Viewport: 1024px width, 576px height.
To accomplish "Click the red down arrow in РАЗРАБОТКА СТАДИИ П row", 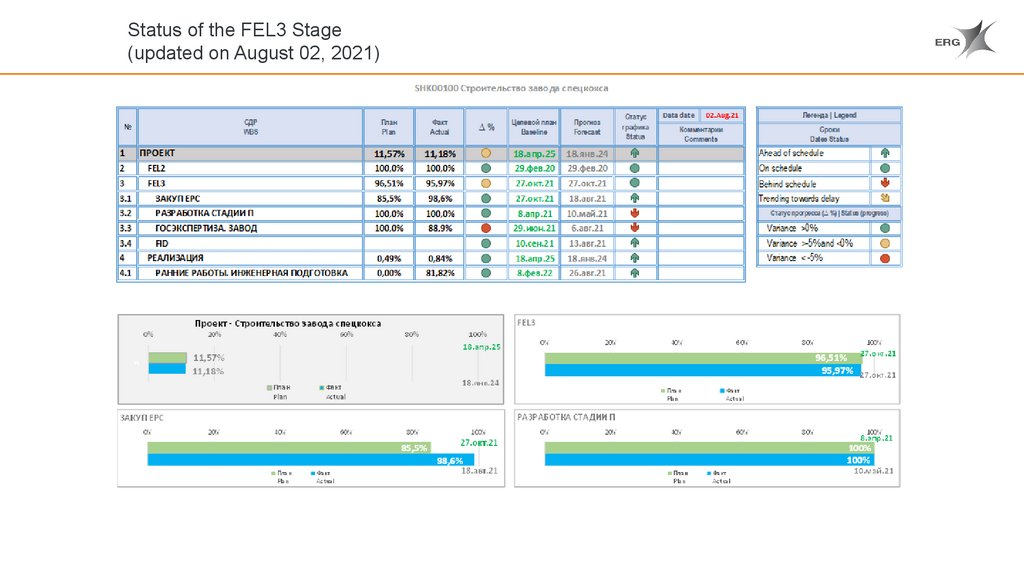I will click(x=634, y=213).
